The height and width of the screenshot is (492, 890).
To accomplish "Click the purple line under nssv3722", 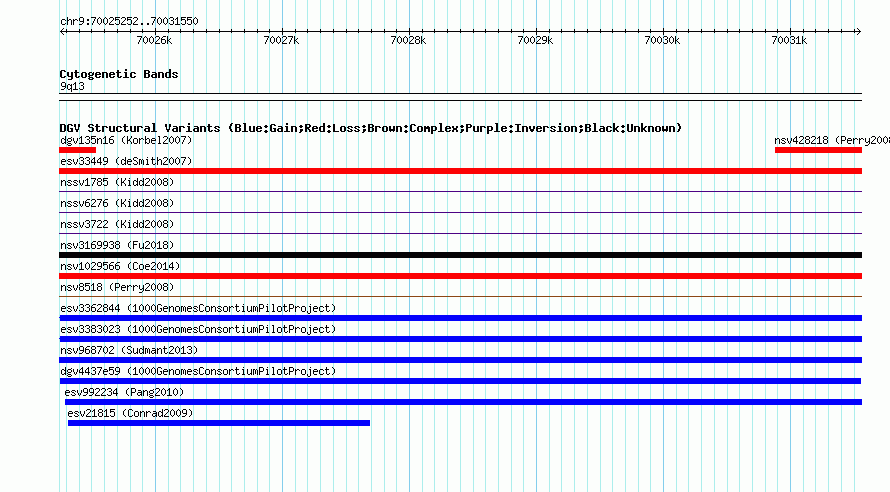I will click(x=460, y=234).
